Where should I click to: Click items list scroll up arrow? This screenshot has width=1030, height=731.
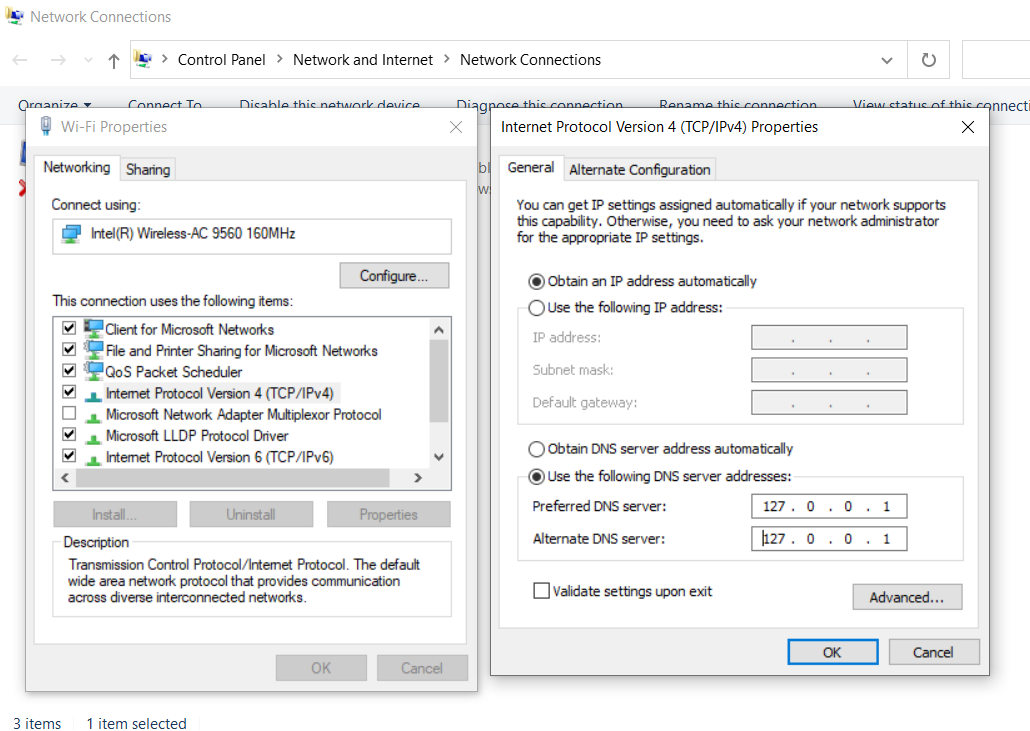point(439,330)
